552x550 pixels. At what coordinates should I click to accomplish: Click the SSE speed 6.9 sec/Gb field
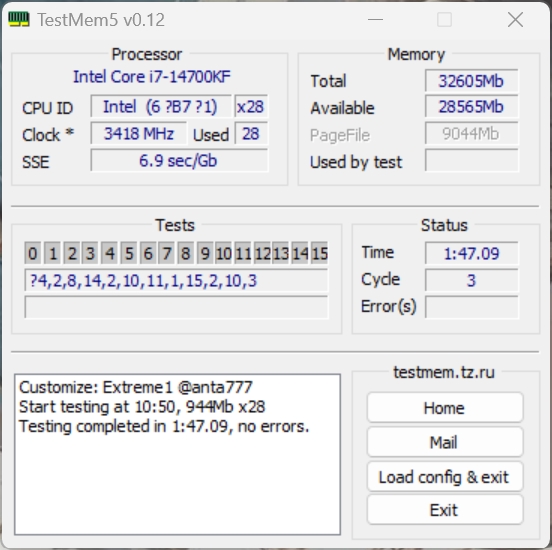(179, 161)
